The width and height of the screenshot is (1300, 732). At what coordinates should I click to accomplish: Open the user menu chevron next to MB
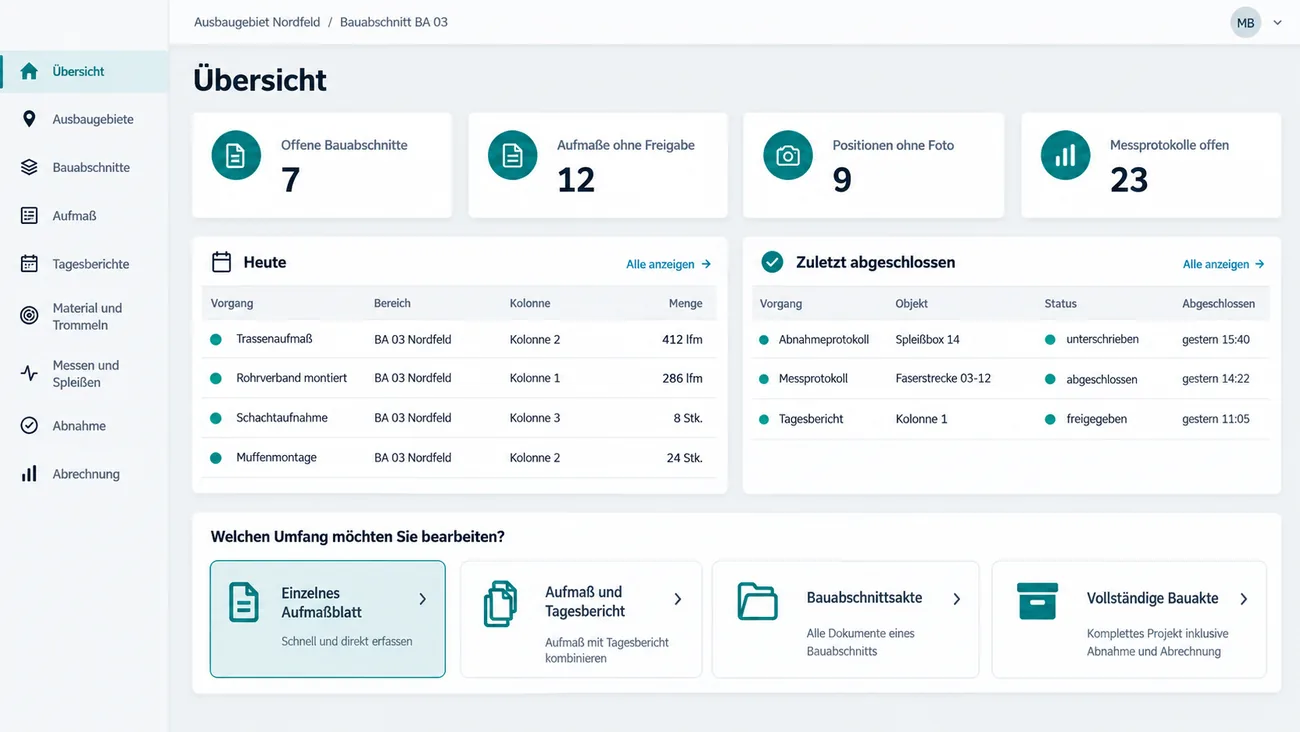click(x=1277, y=22)
